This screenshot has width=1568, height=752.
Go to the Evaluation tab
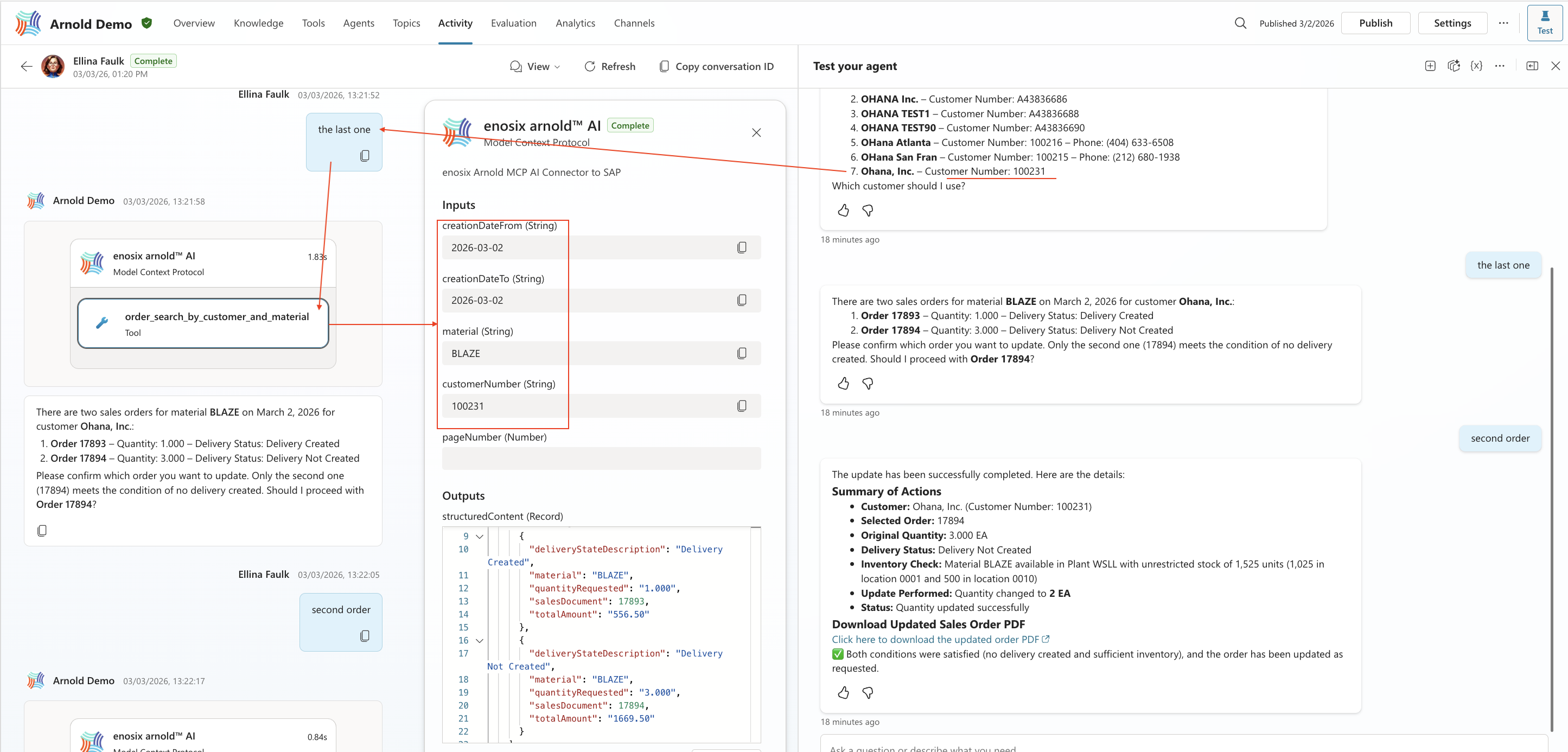[513, 23]
